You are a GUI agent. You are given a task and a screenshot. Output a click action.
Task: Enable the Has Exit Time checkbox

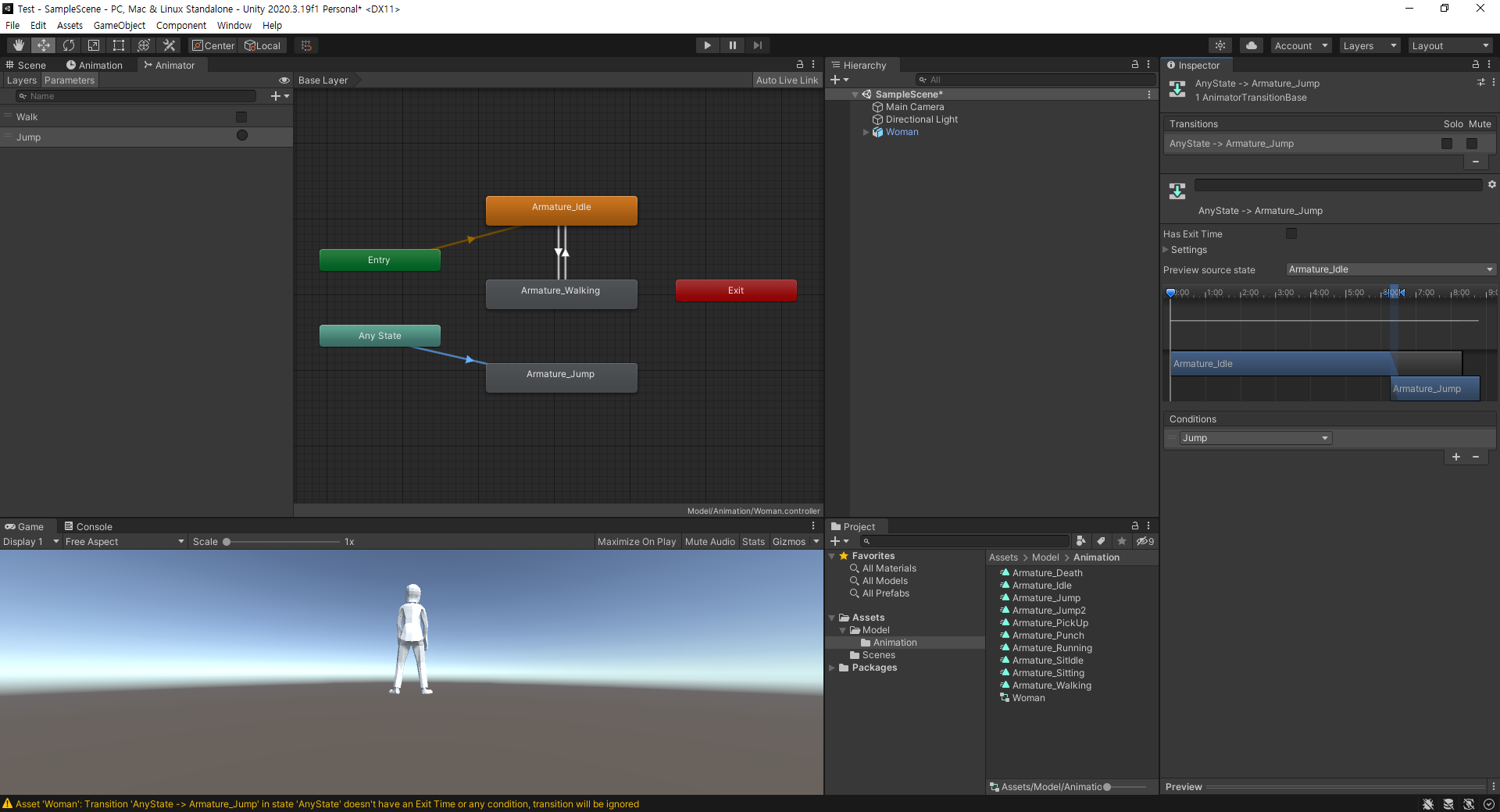(x=1291, y=233)
